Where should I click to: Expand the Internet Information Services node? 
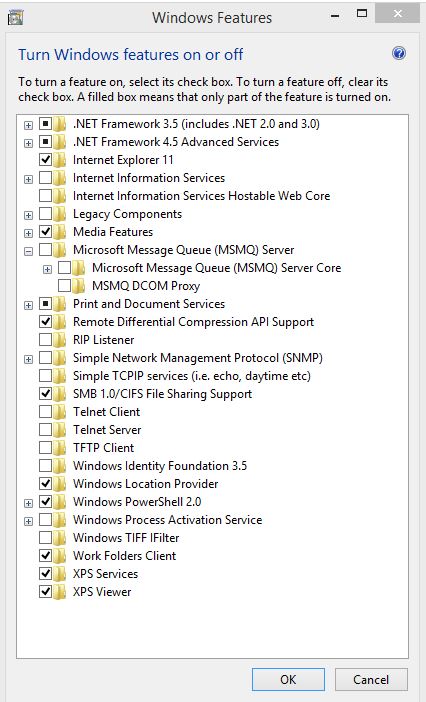point(29,179)
